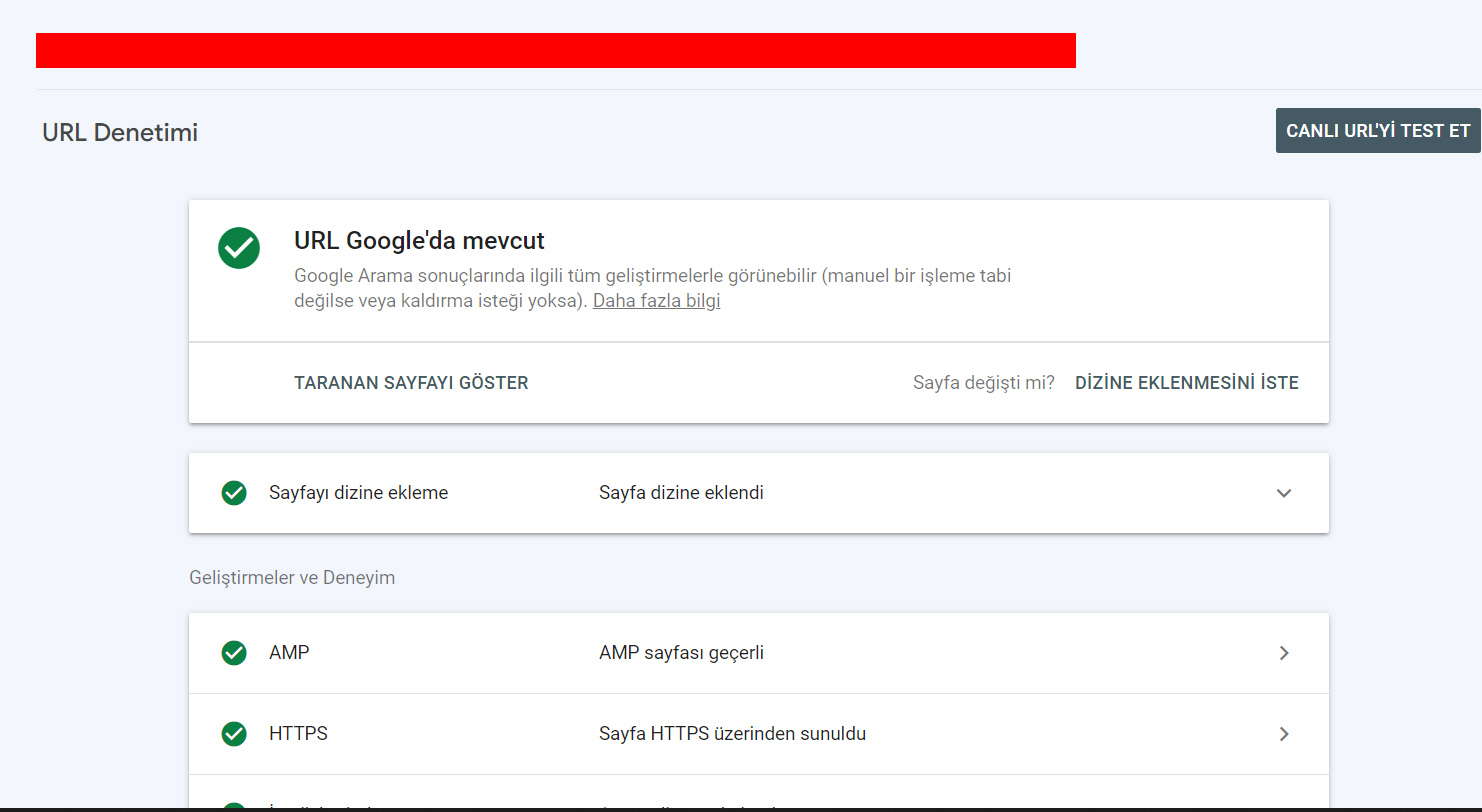Click the green check icon for Sayfayı dizine ekleme
Screen dimensions: 1482x812
pos(234,493)
